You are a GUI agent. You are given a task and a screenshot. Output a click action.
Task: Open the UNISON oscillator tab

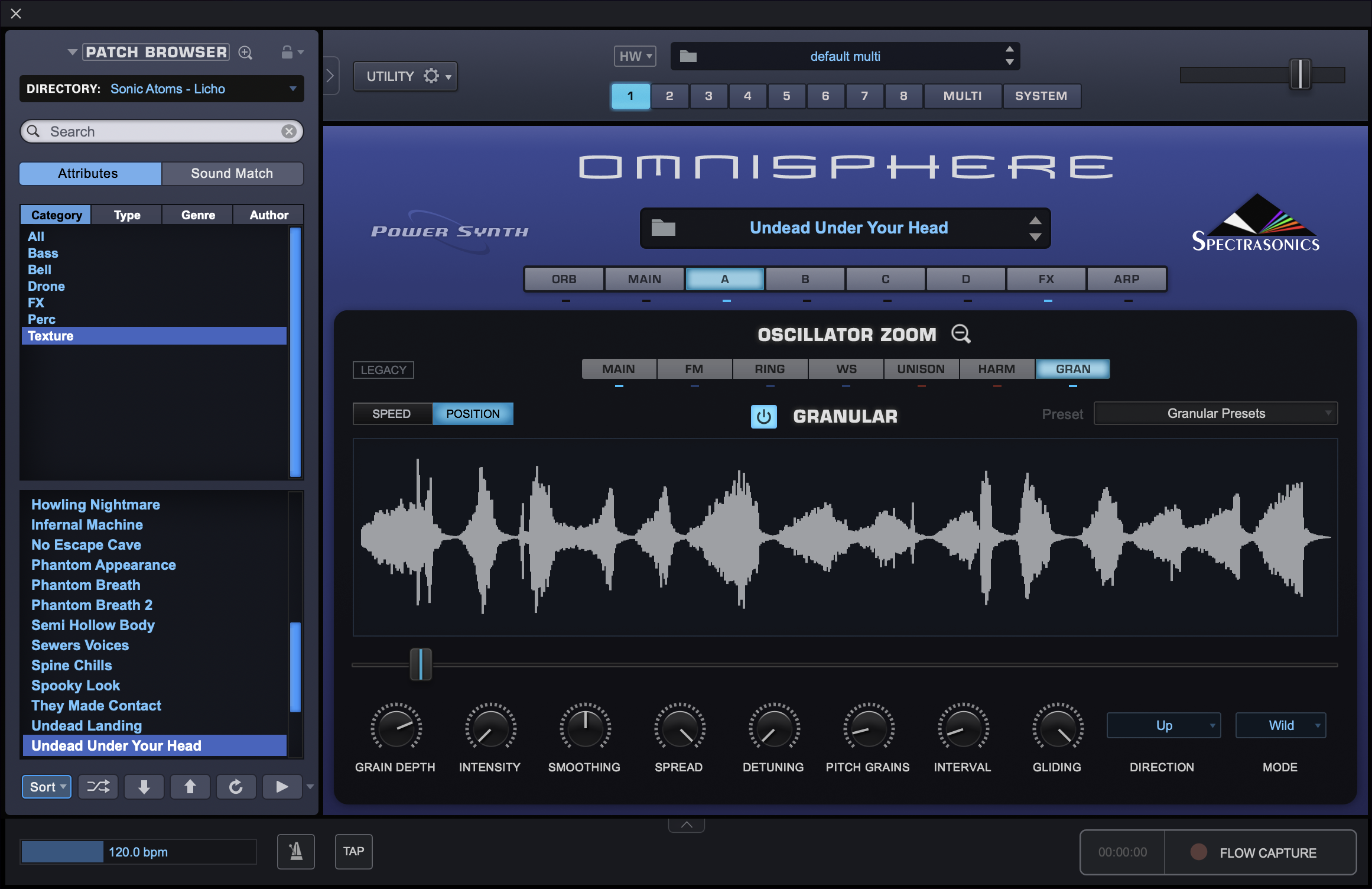[x=921, y=369]
